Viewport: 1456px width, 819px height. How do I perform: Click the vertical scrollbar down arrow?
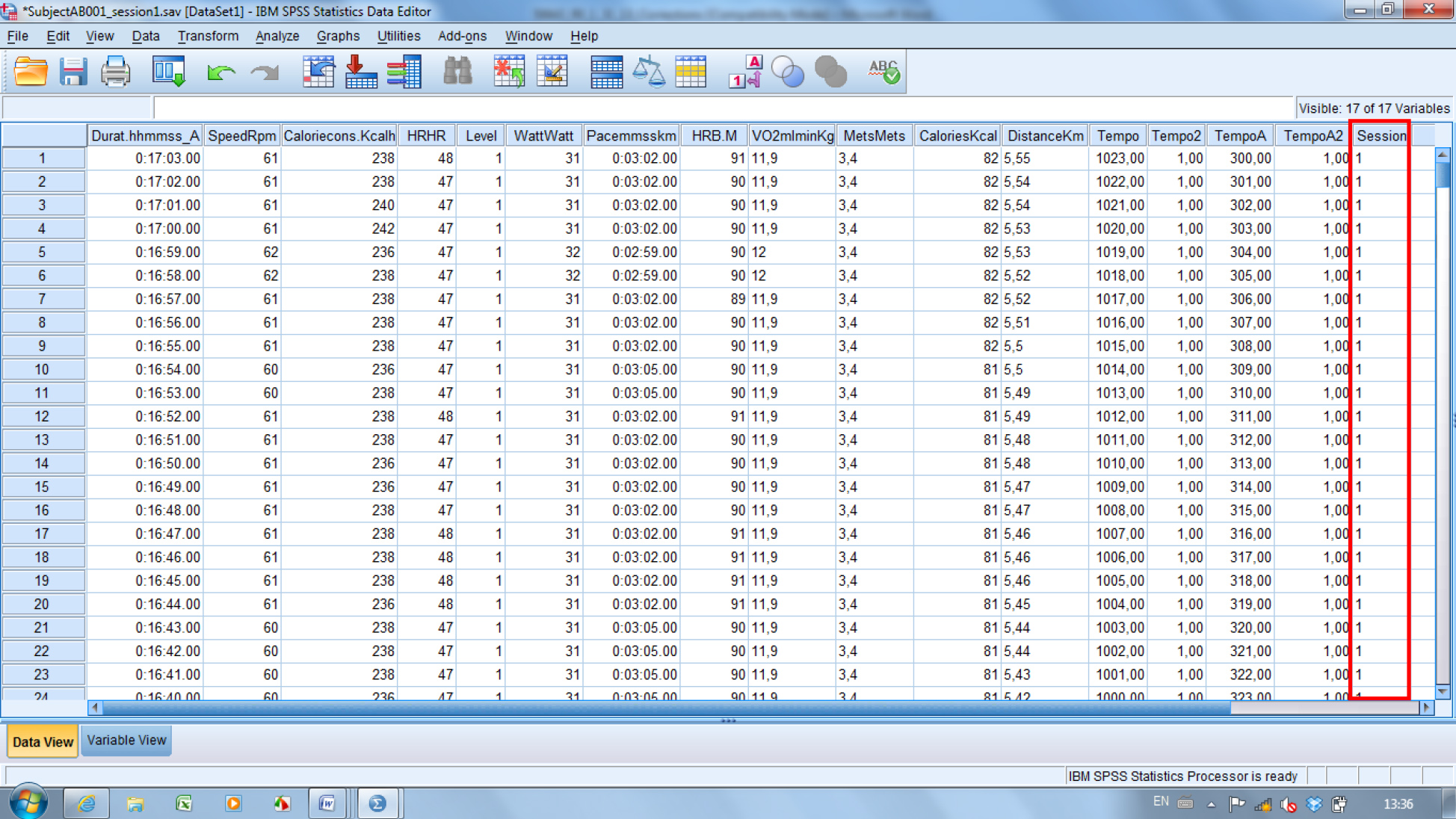(1443, 692)
